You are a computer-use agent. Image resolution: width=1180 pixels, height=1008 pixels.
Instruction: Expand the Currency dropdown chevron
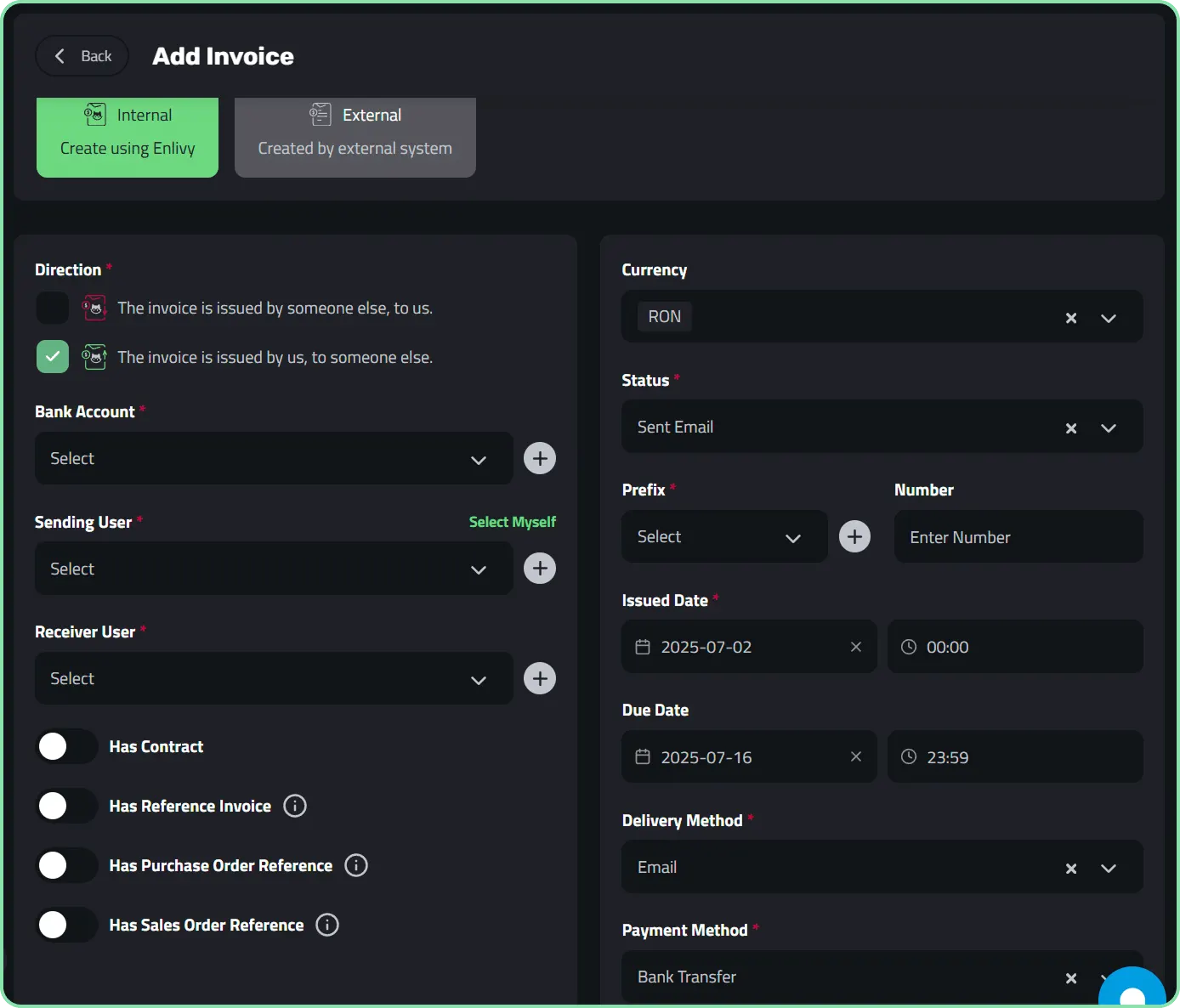click(1109, 318)
